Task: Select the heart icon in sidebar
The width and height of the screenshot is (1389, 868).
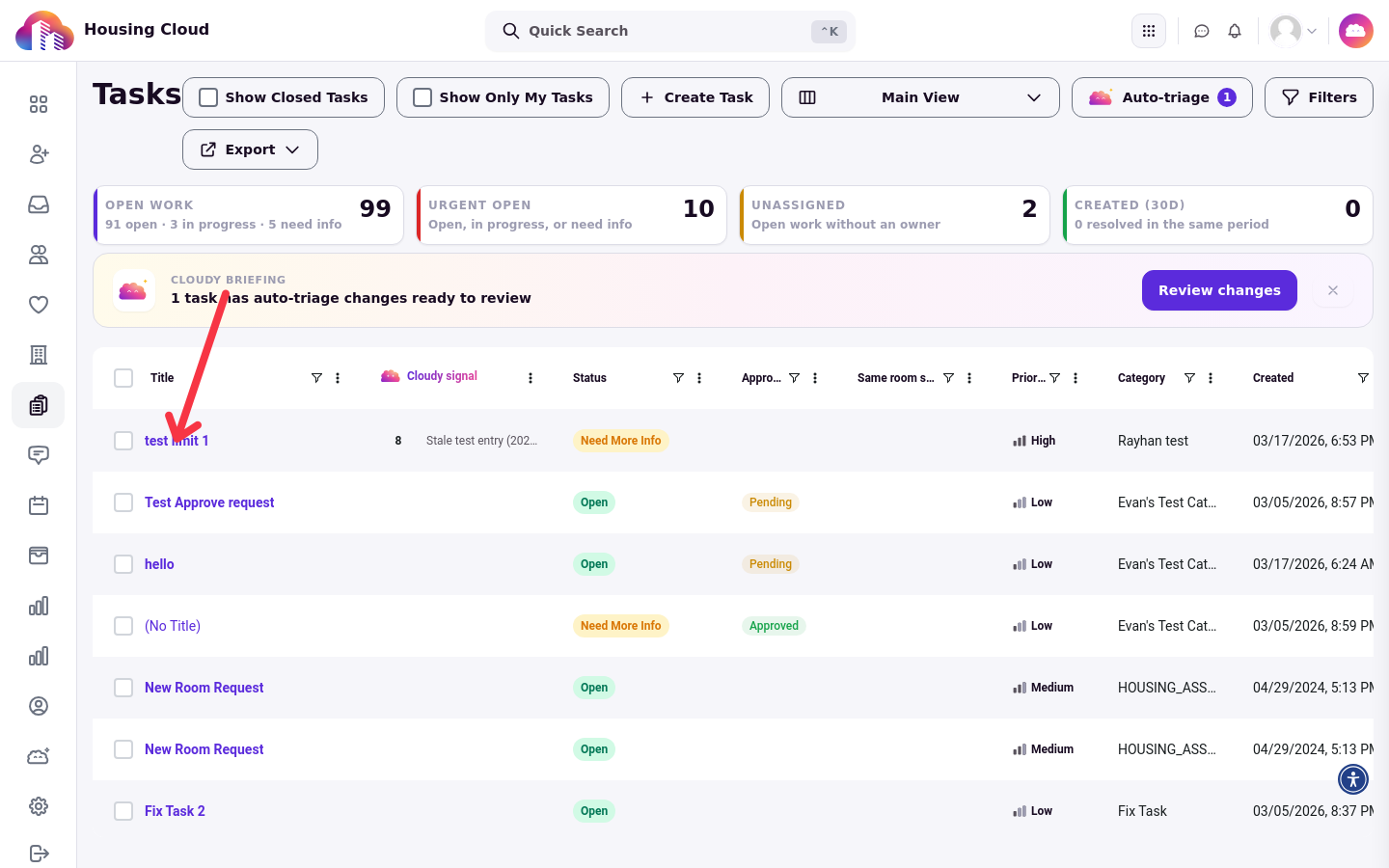Action: 39,305
